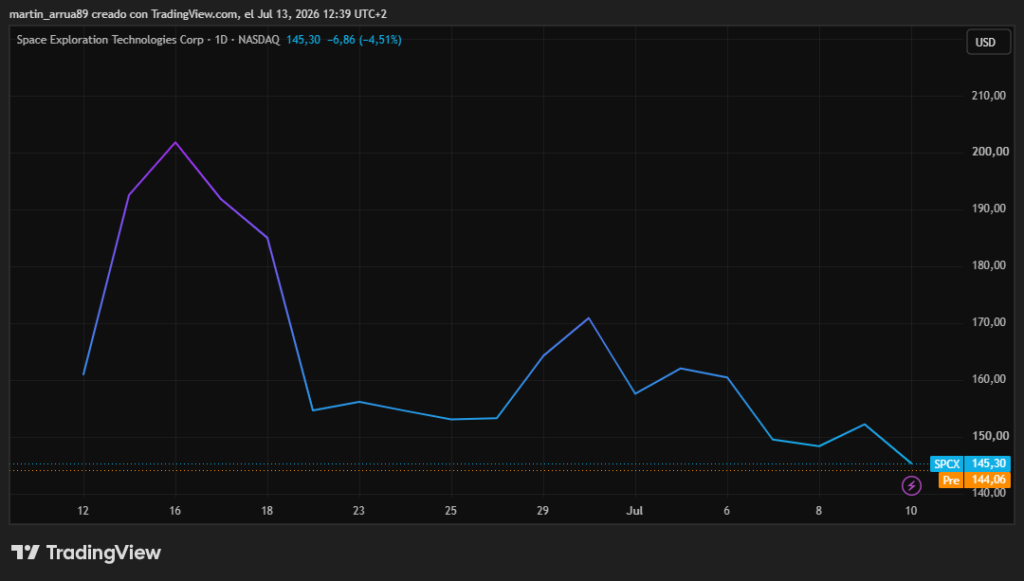The width and height of the screenshot is (1024, 581).
Task: Click the date label 23 on time axis
Action: coord(359,510)
